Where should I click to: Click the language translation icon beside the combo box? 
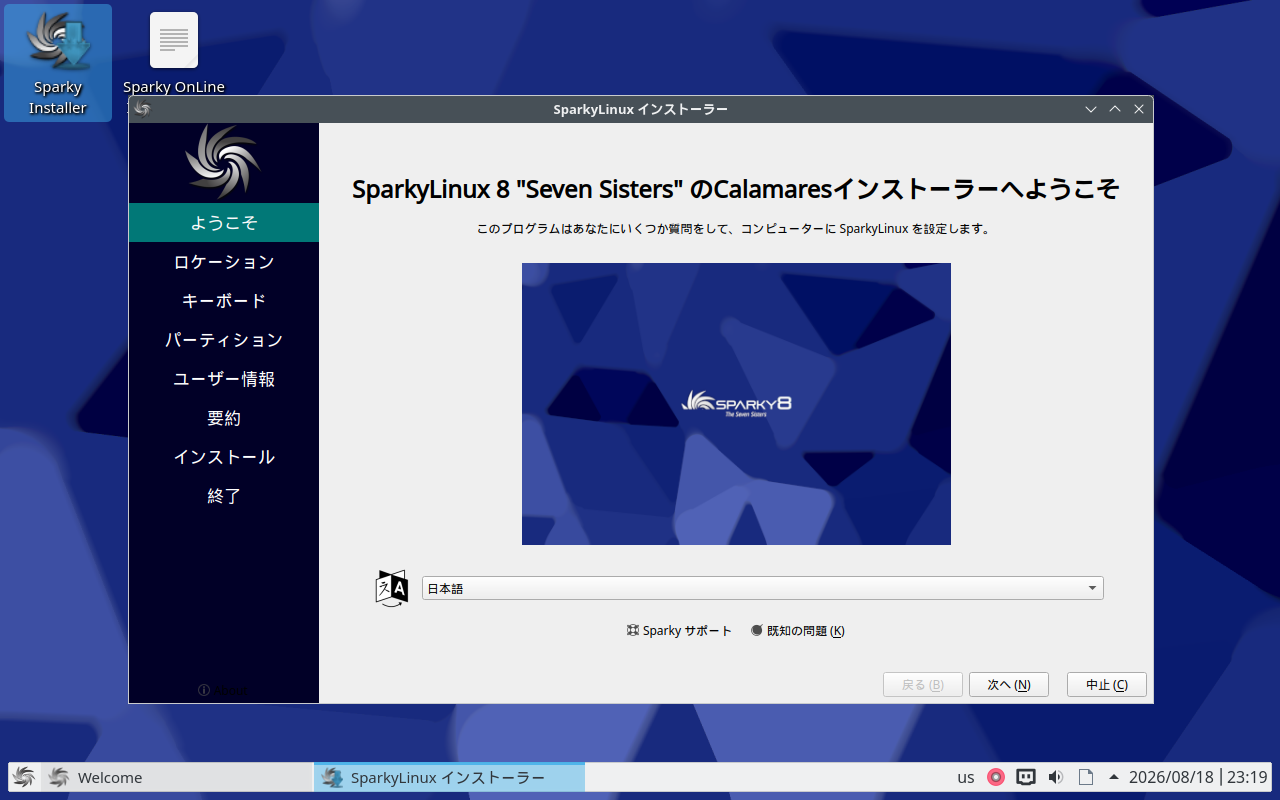pyautogui.click(x=392, y=588)
